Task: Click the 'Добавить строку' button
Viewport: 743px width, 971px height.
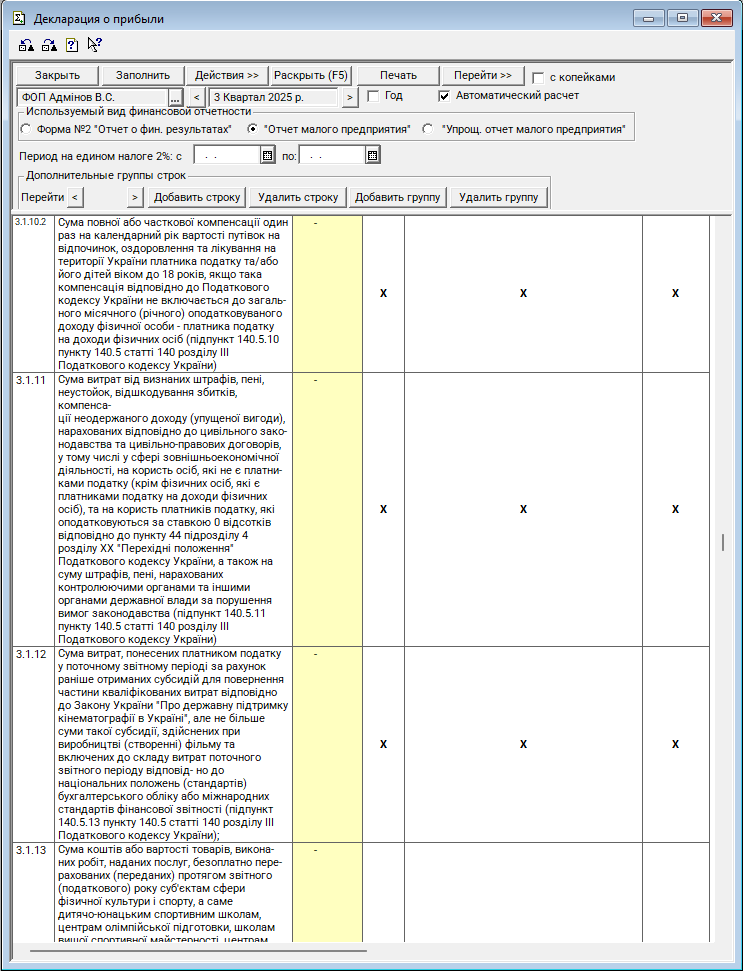Action: [197, 197]
